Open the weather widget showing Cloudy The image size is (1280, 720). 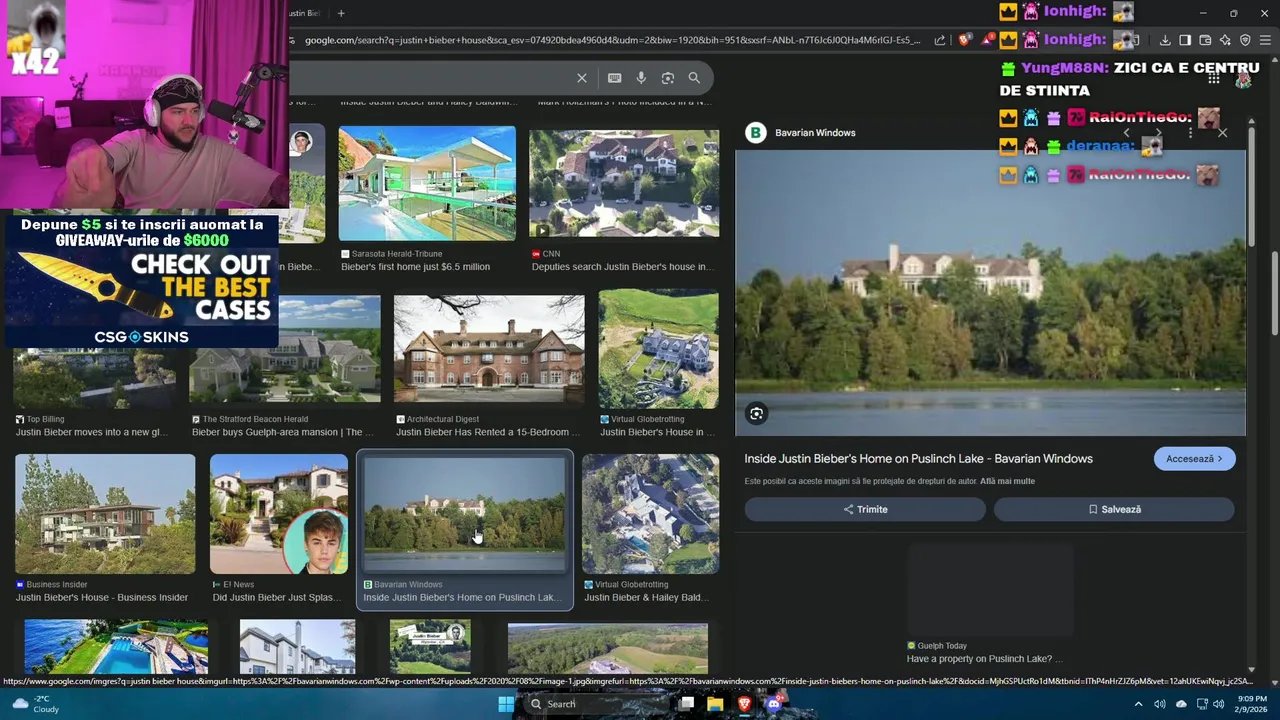click(34, 704)
